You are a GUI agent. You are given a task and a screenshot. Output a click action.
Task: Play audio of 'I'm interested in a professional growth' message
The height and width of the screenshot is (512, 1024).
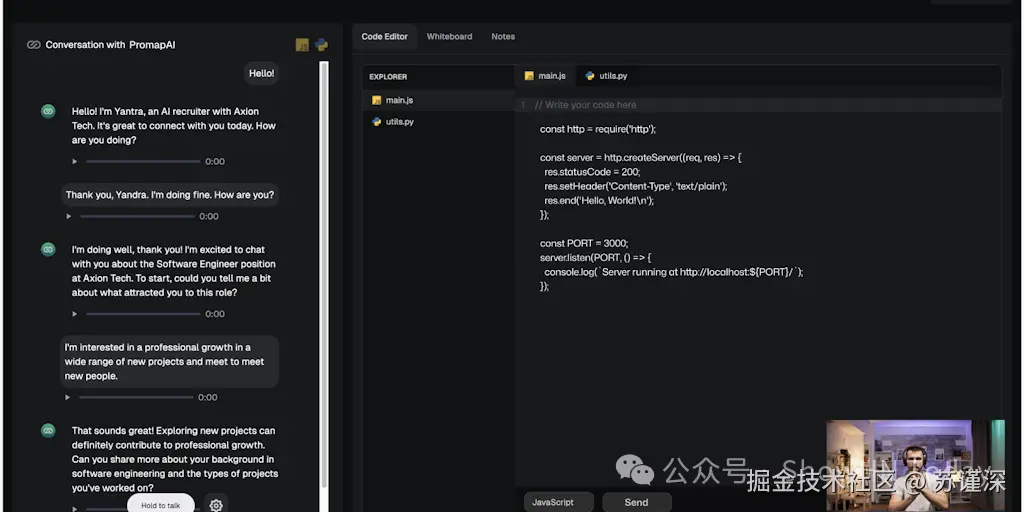pyautogui.click(x=68, y=397)
